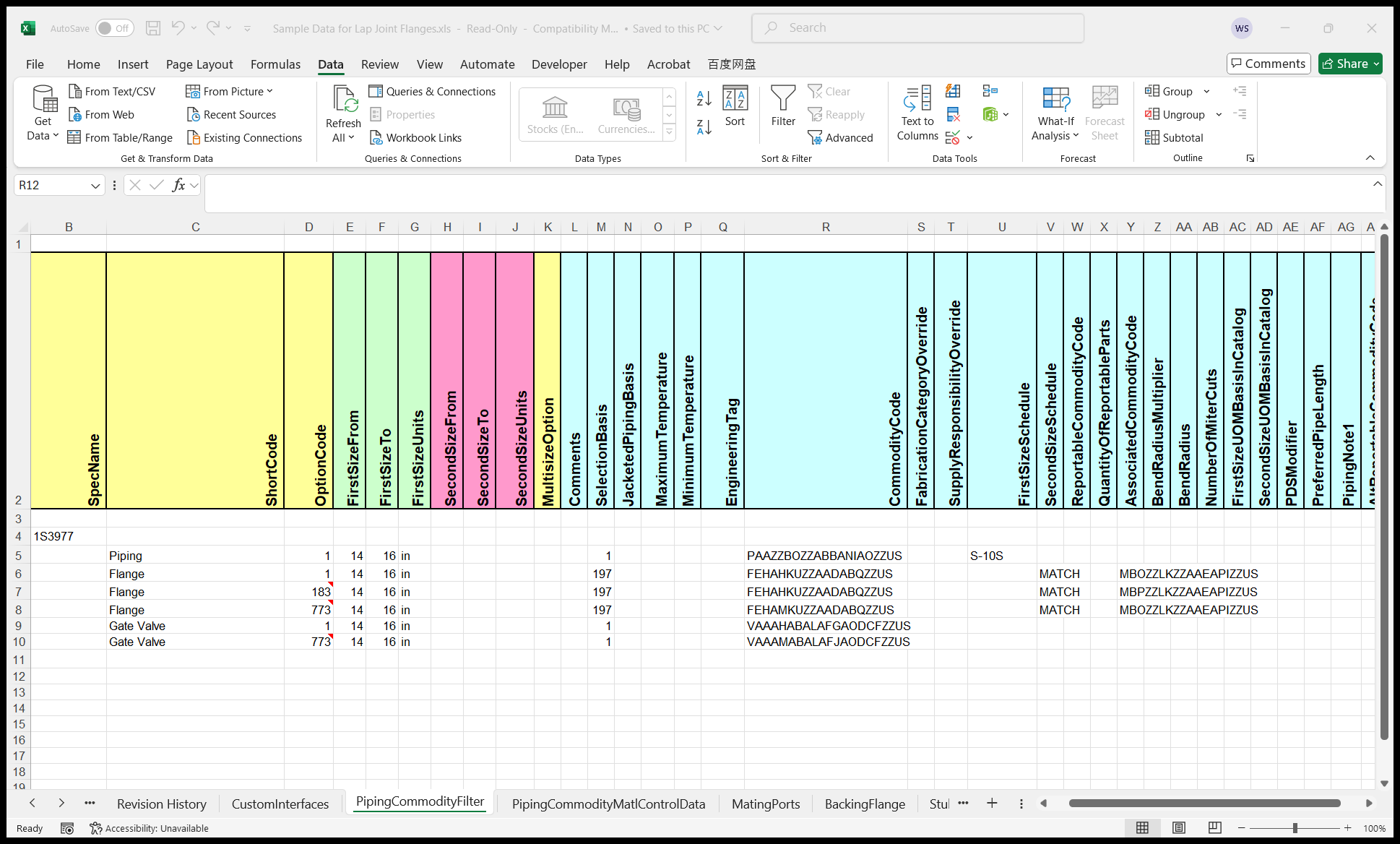Select Currencies data type
1400x844 pixels.
tap(626, 114)
